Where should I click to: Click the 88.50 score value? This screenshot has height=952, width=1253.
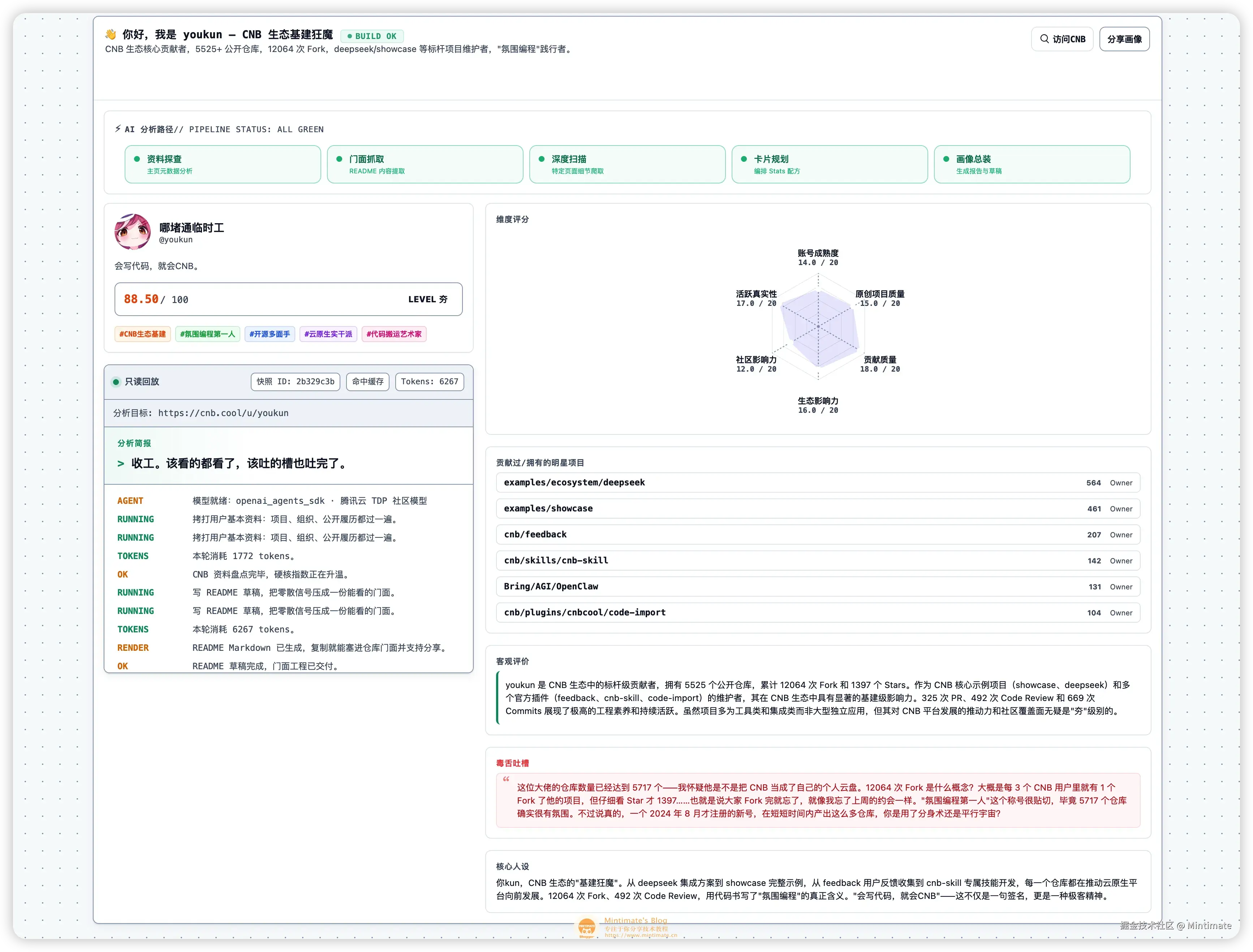[141, 299]
